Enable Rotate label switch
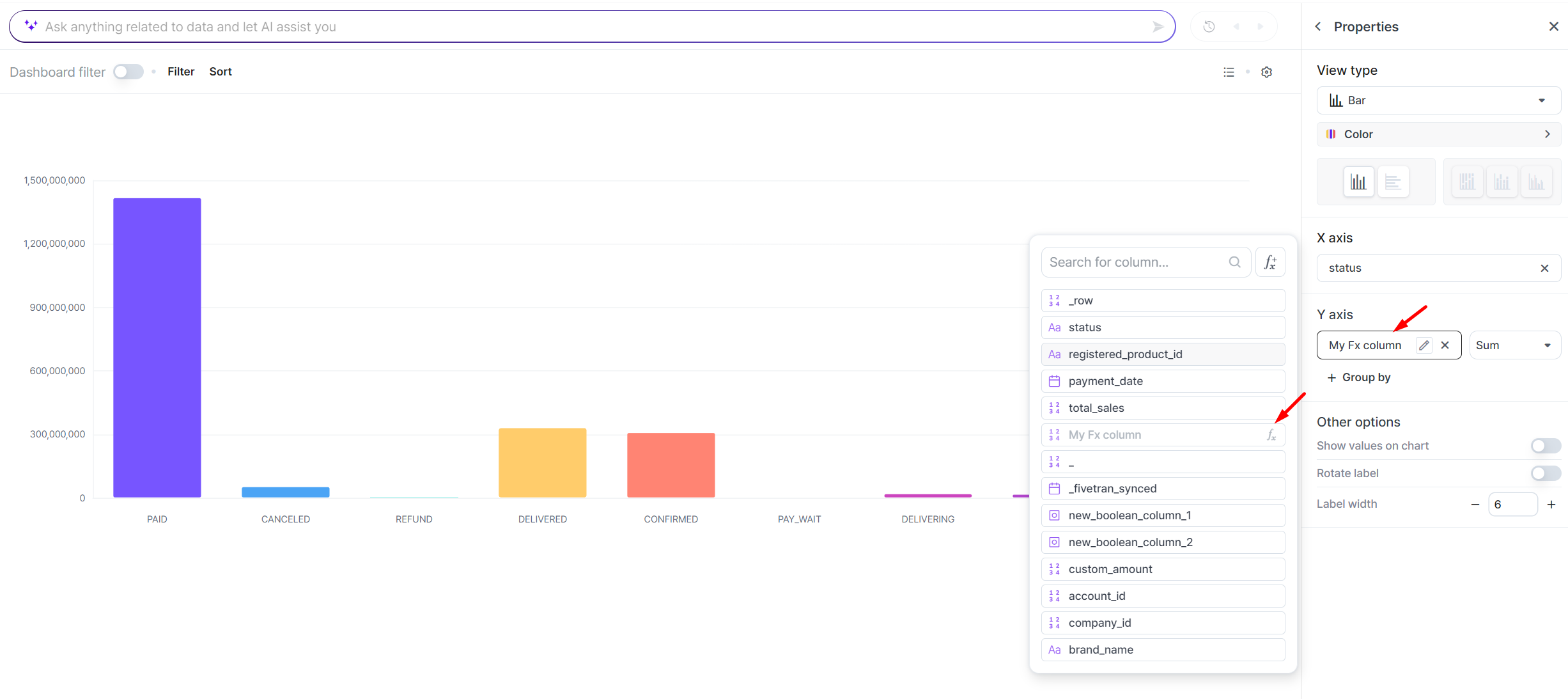The height and width of the screenshot is (699, 1568). point(1545,473)
